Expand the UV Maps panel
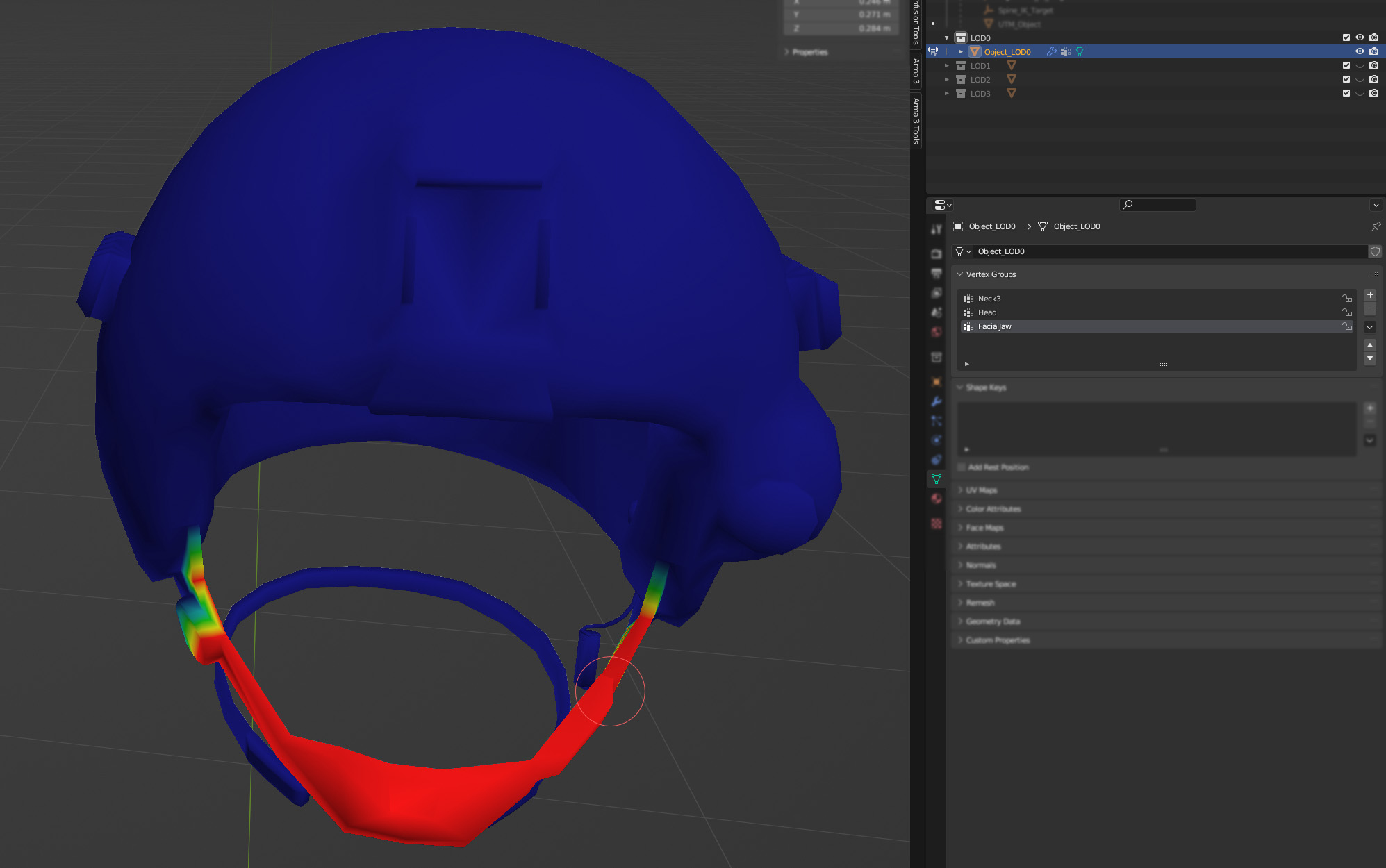The width and height of the screenshot is (1386, 868). click(981, 490)
